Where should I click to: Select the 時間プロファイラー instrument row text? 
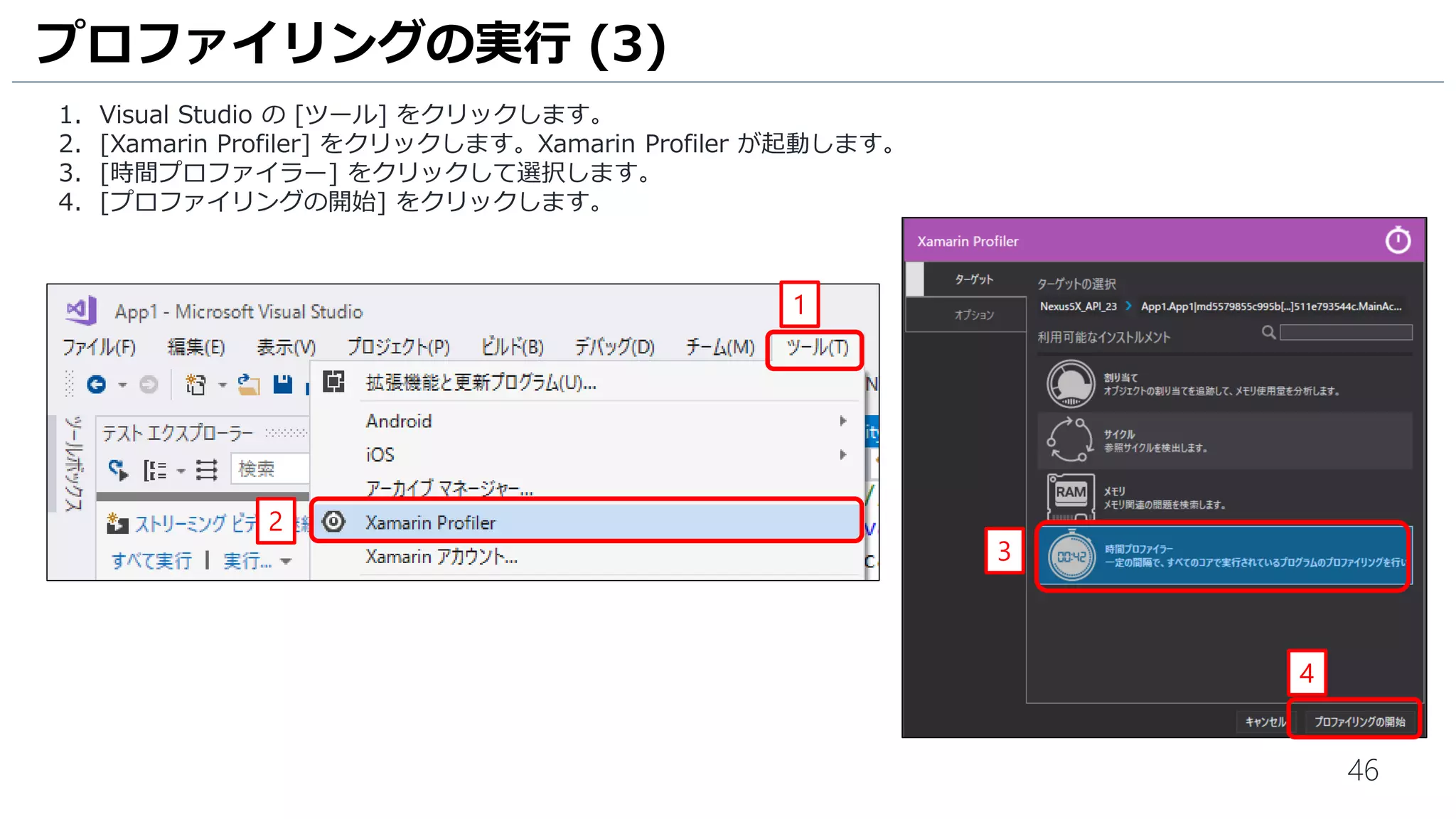pyautogui.click(x=1255, y=555)
